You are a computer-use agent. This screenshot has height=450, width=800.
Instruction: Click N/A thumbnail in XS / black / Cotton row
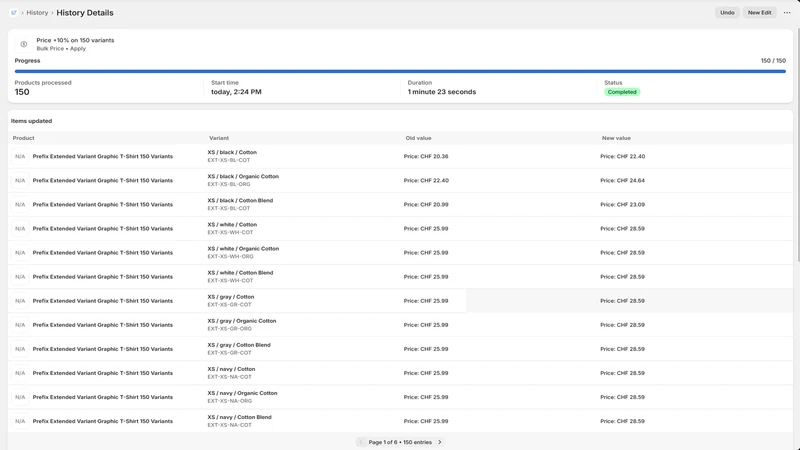tap(20, 157)
